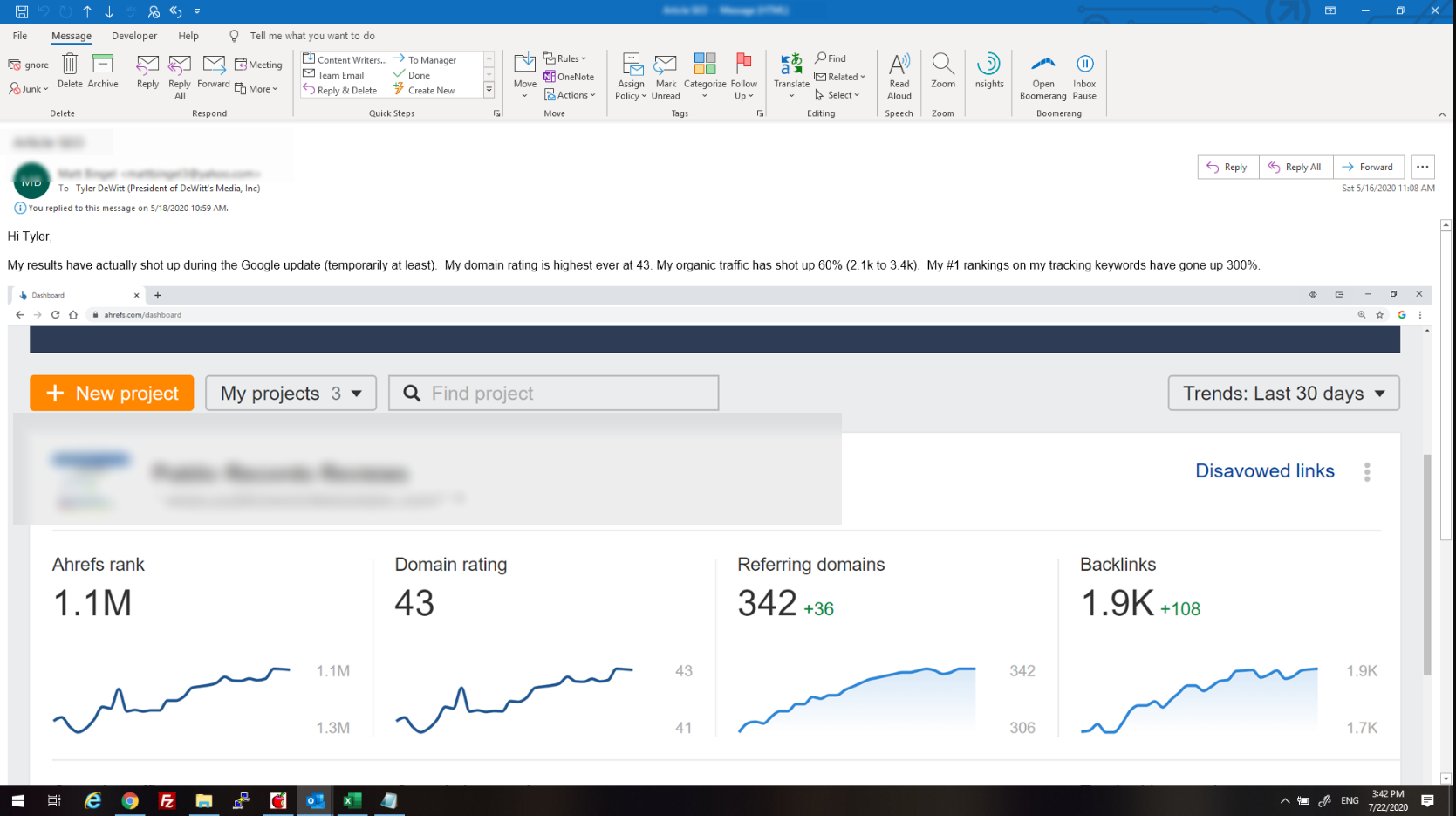Go to next item with down arrow
The width and height of the screenshot is (1456, 816).
tap(109, 11)
